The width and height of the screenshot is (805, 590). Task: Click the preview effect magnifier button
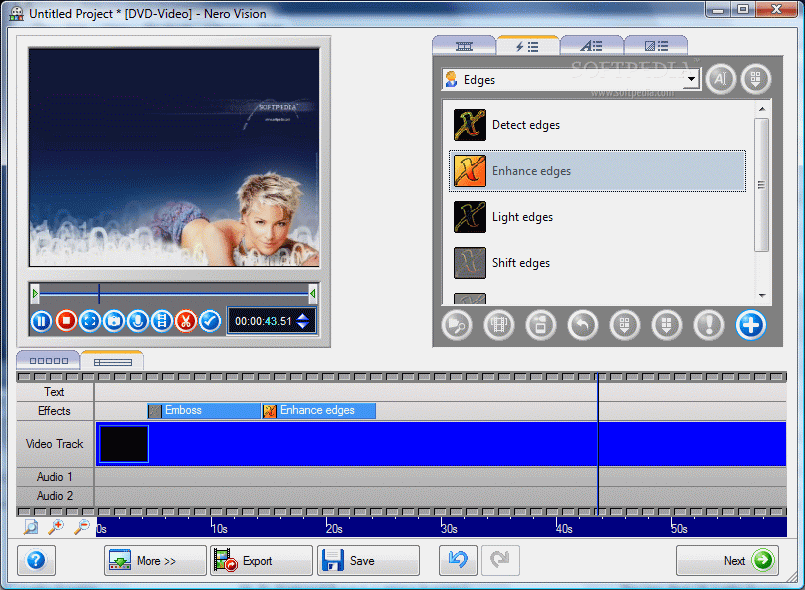(456, 325)
